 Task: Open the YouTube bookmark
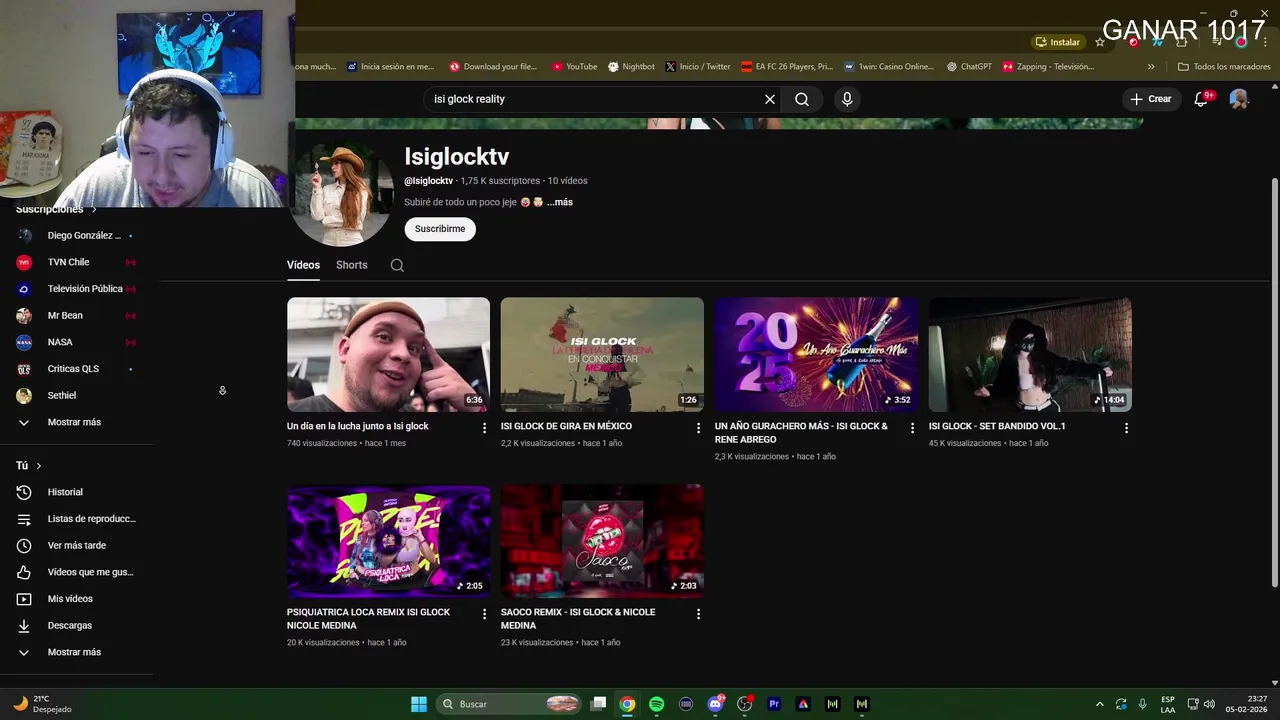pyautogui.click(x=574, y=67)
